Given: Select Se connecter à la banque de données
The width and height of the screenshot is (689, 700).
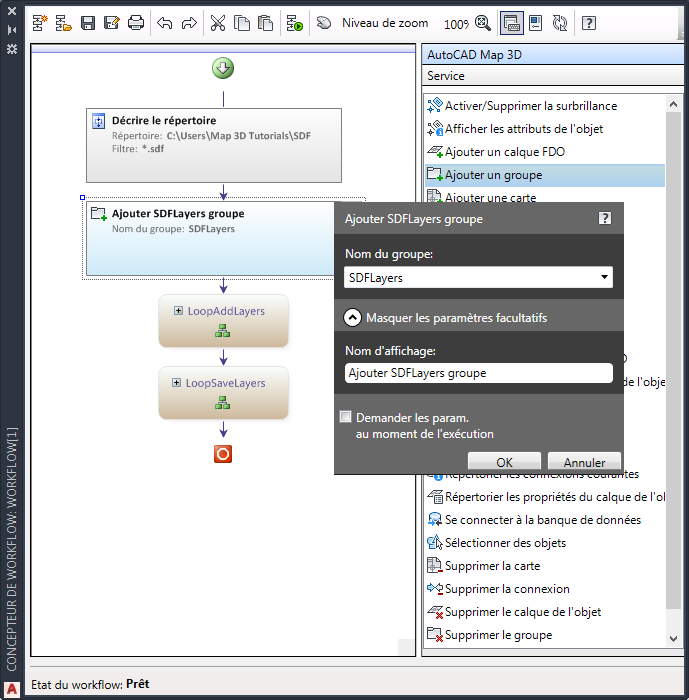Looking at the screenshot, I should (x=545, y=520).
